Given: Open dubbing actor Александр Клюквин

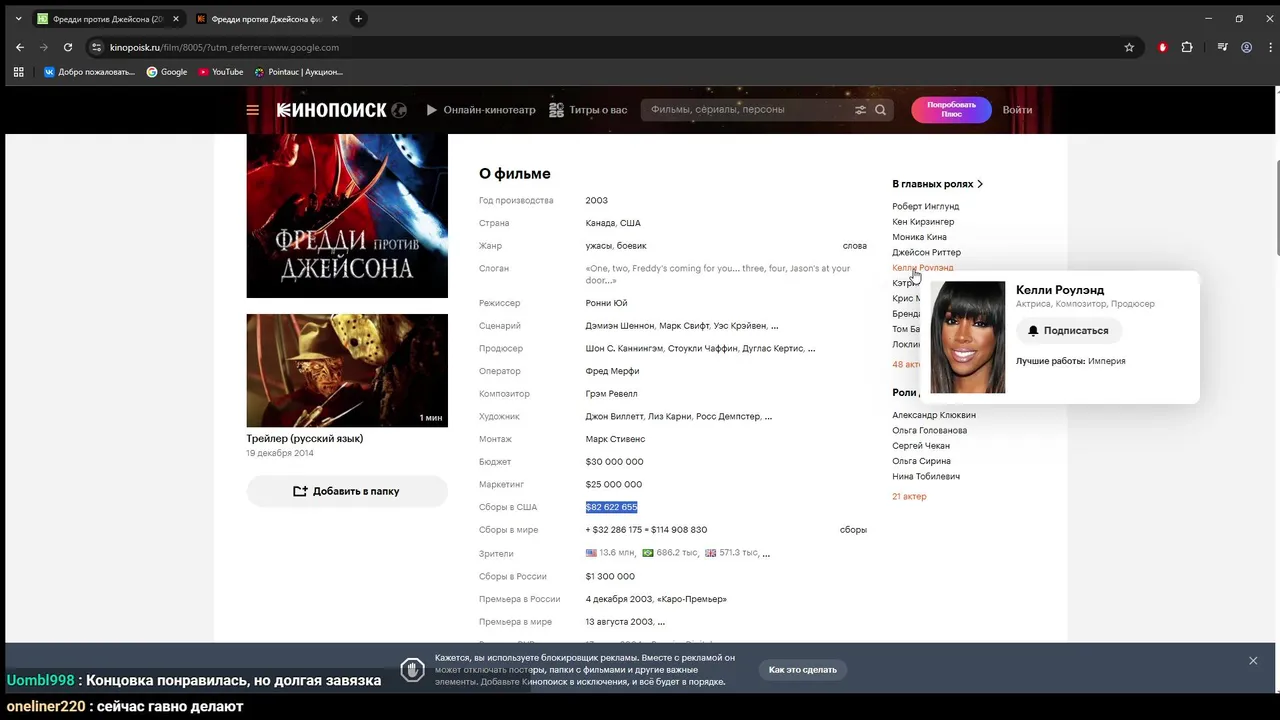Looking at the screenshot, I should click(934, 415).
